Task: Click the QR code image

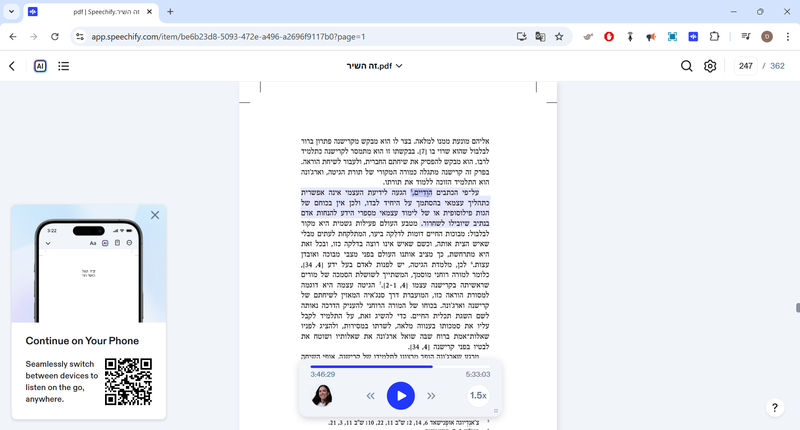Action: [x=128, y=382]
